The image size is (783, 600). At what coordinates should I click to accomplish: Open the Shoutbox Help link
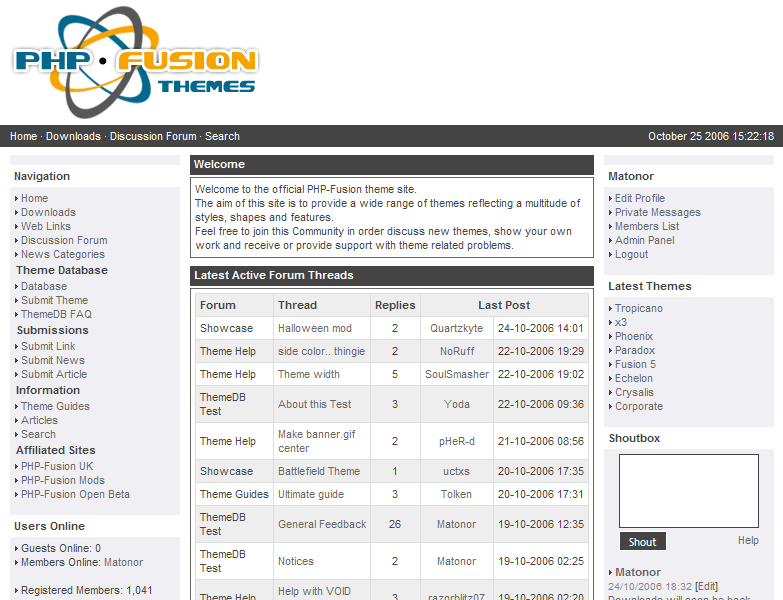748,540
